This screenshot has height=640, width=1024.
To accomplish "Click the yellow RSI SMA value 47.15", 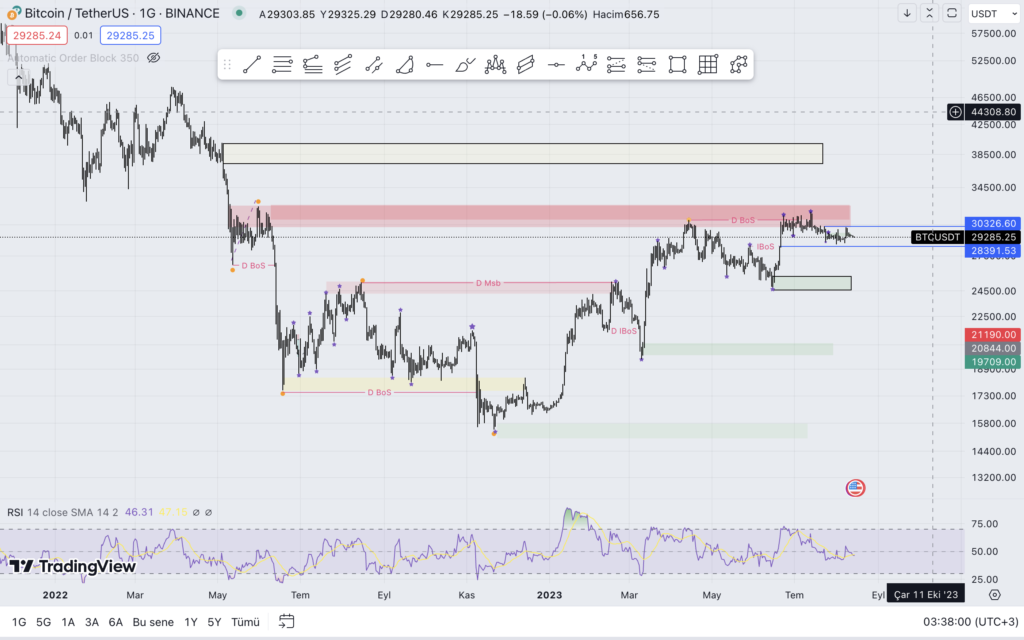I will coord(172,512).
